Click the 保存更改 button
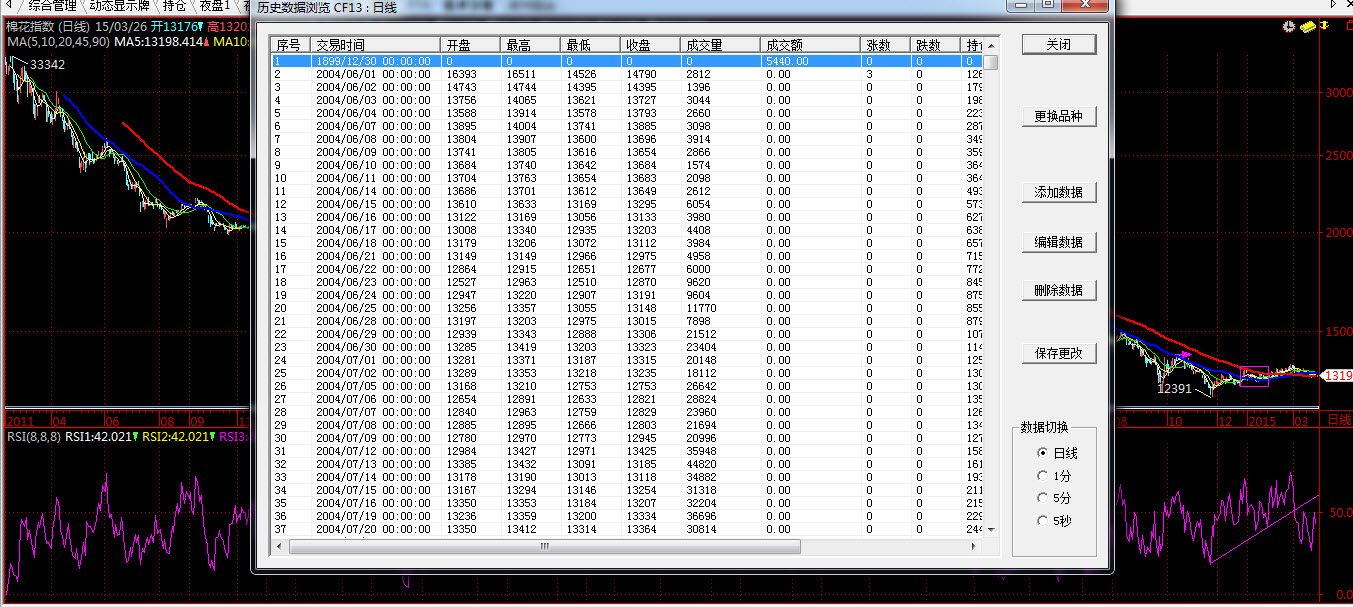This screenshot has width=1353, height=607. [1058, 354]
